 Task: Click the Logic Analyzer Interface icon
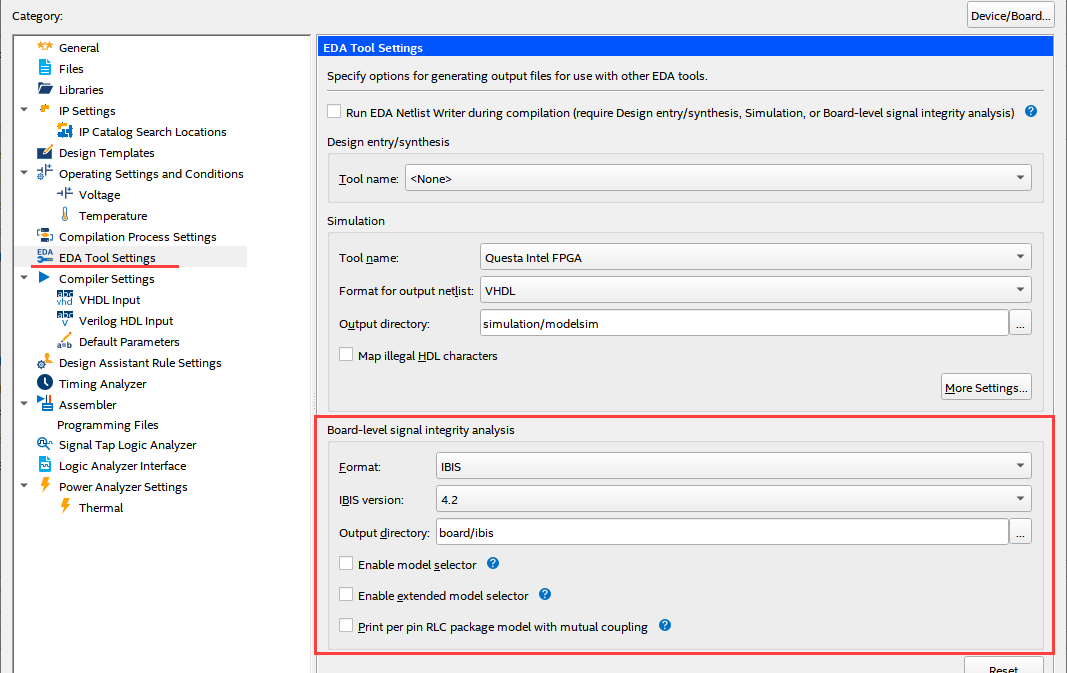point(45,464)
